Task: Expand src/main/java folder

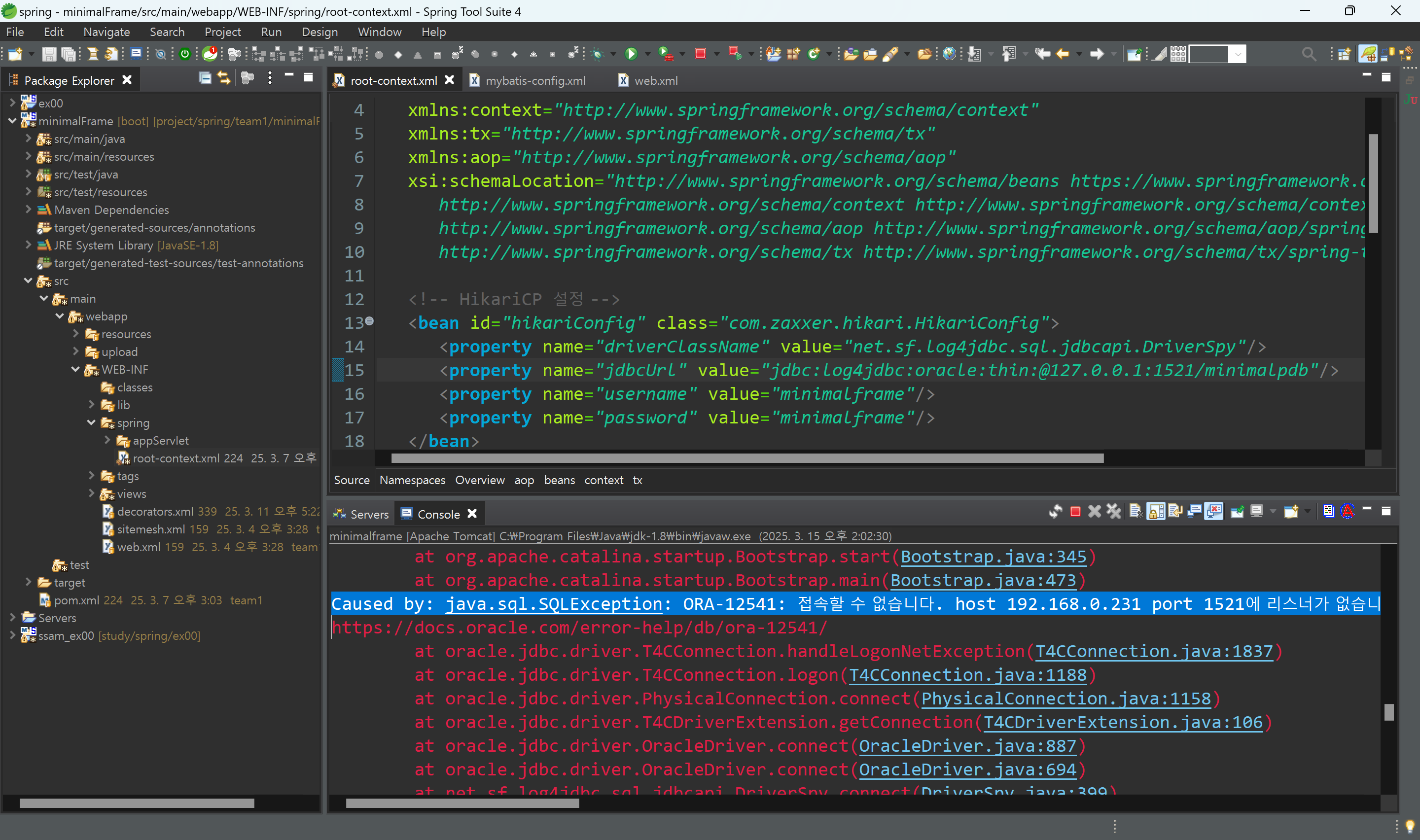Action: (28, 138)
